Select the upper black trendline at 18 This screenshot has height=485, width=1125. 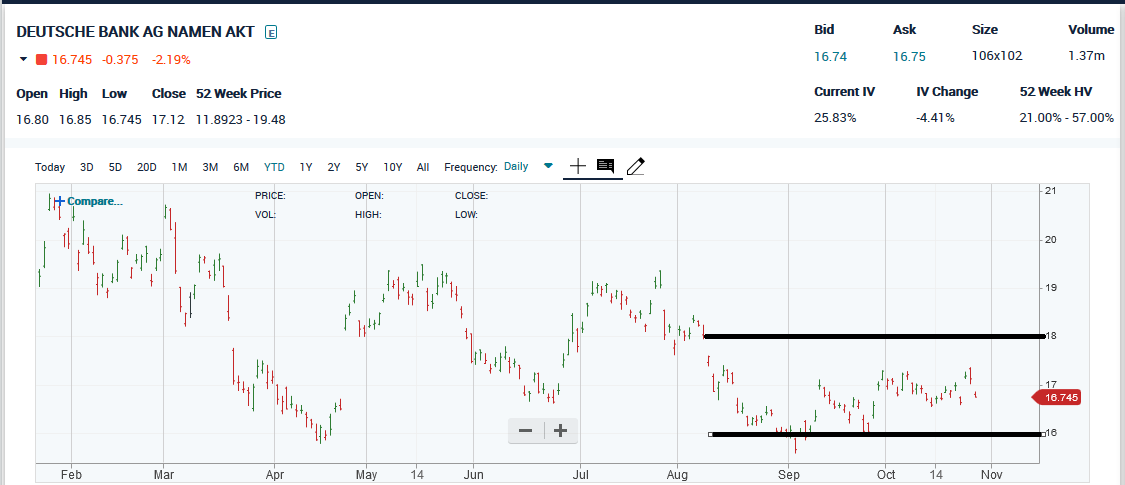874,336
